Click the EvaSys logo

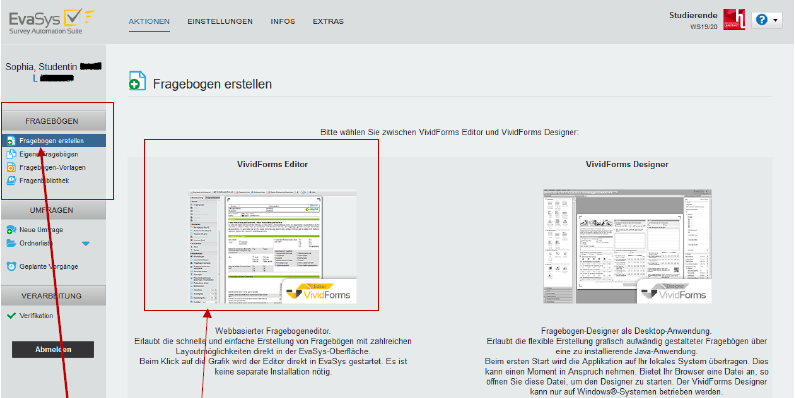coord(52,22)
